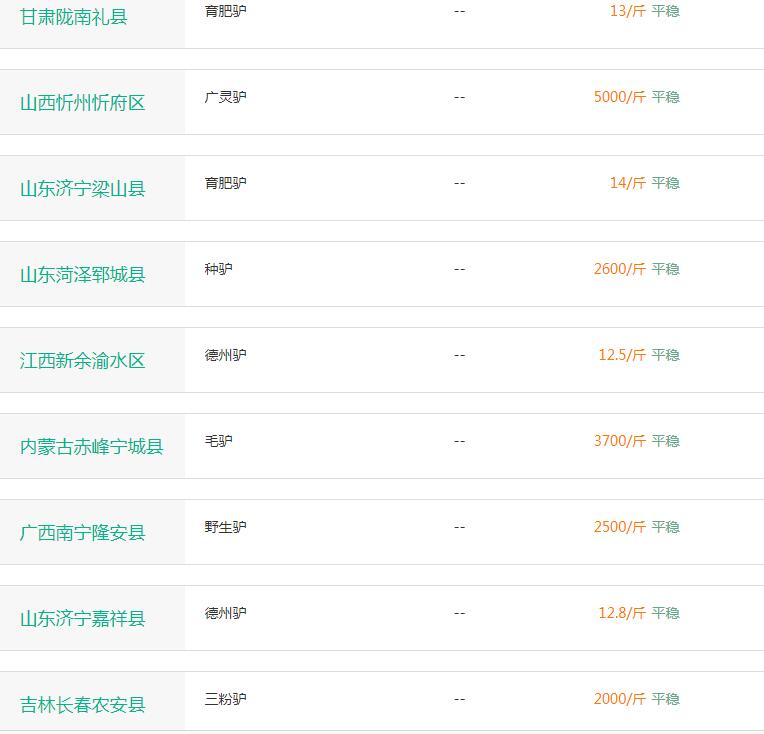This screenshot has width=764, height=734.
Task: Open the 山东济宁梁山县 location link
Action: click(83, 189)
